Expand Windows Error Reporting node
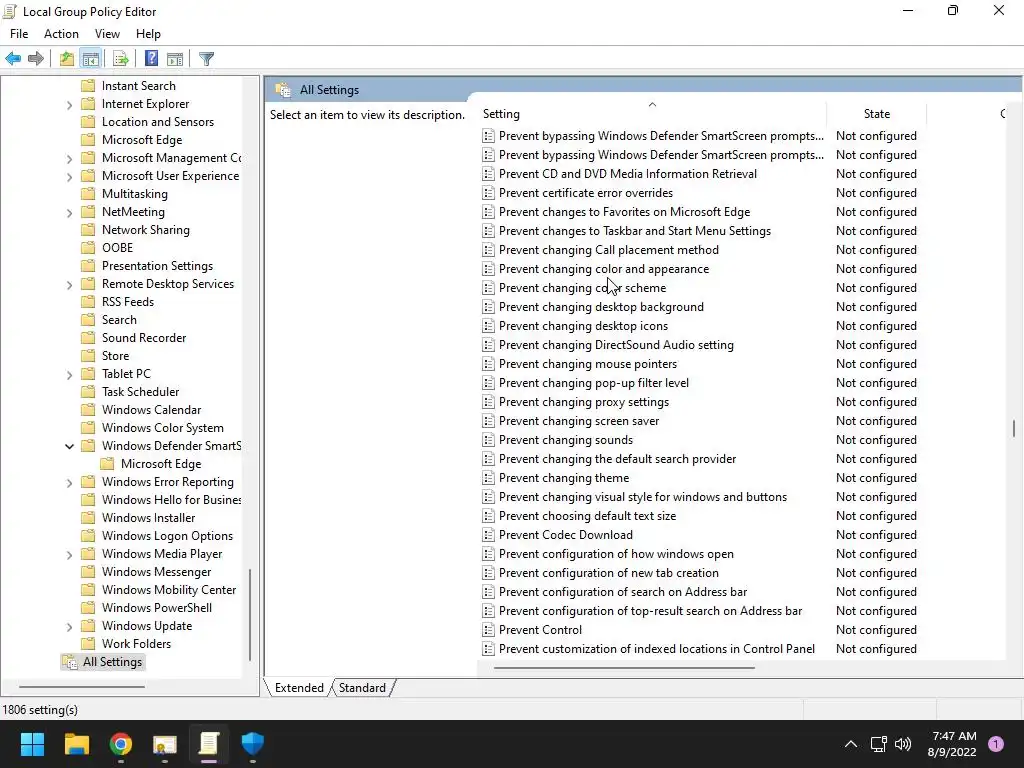This screenshot has height=768, width=1024. [69, 482]
